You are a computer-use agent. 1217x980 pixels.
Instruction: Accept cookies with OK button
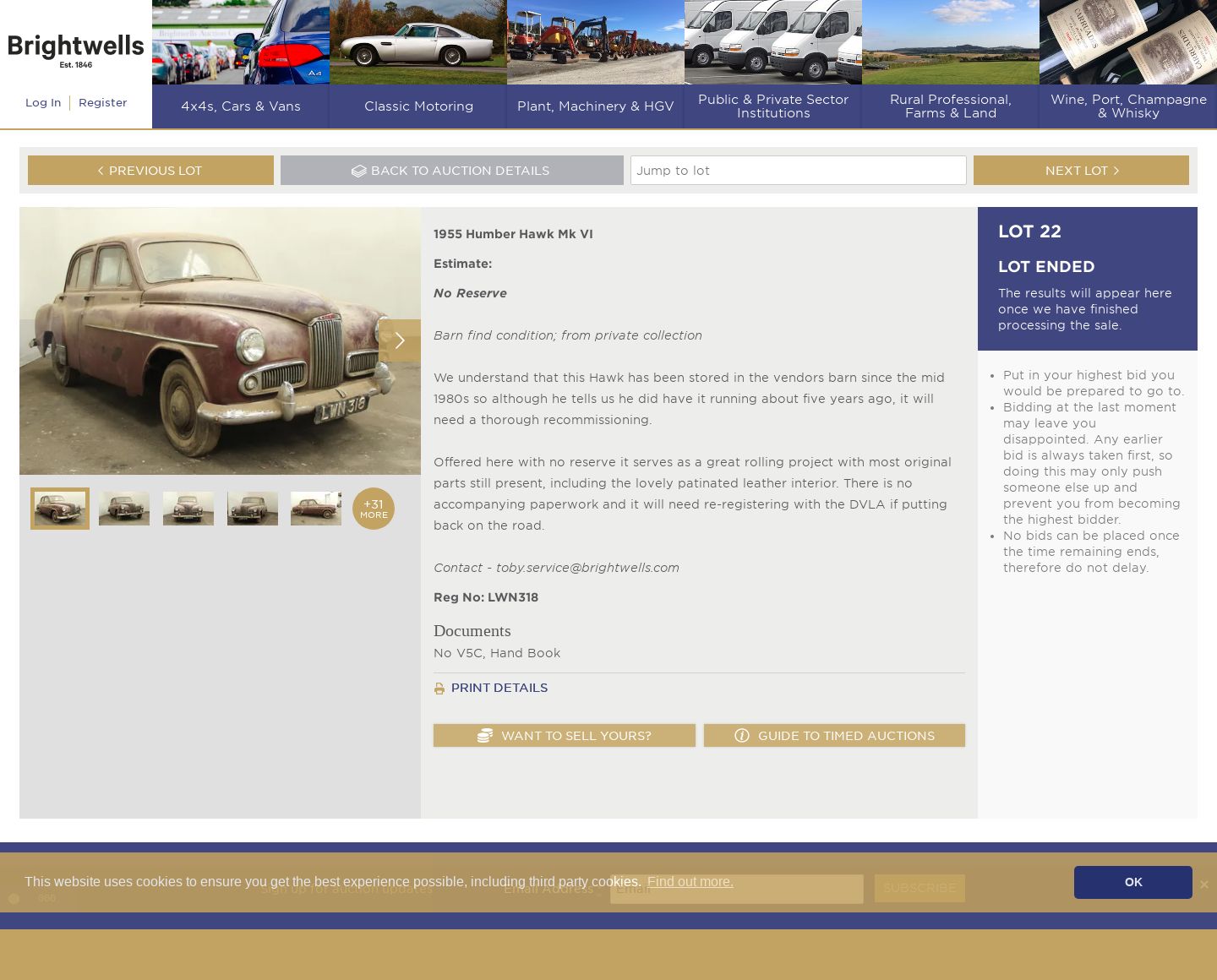click(1133, 882)
